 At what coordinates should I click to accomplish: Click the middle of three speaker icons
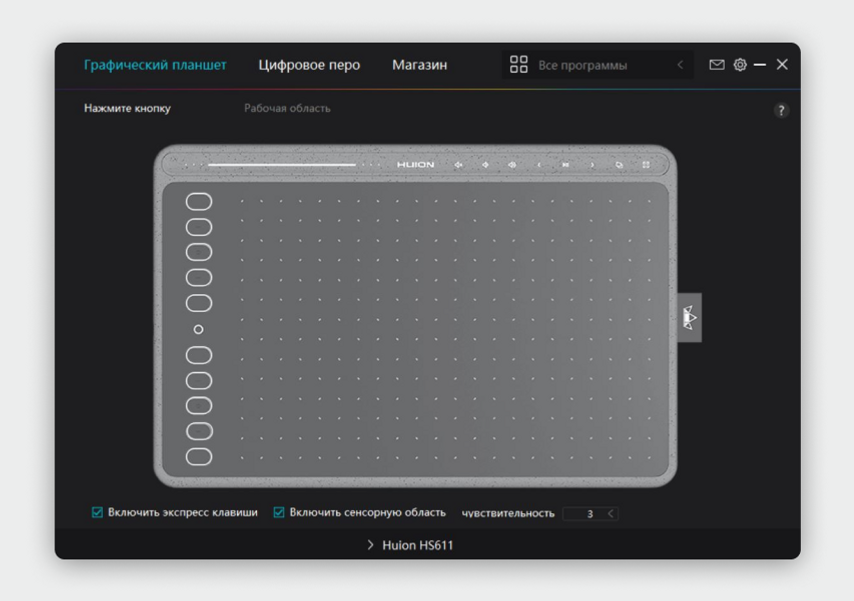point(485,165)
